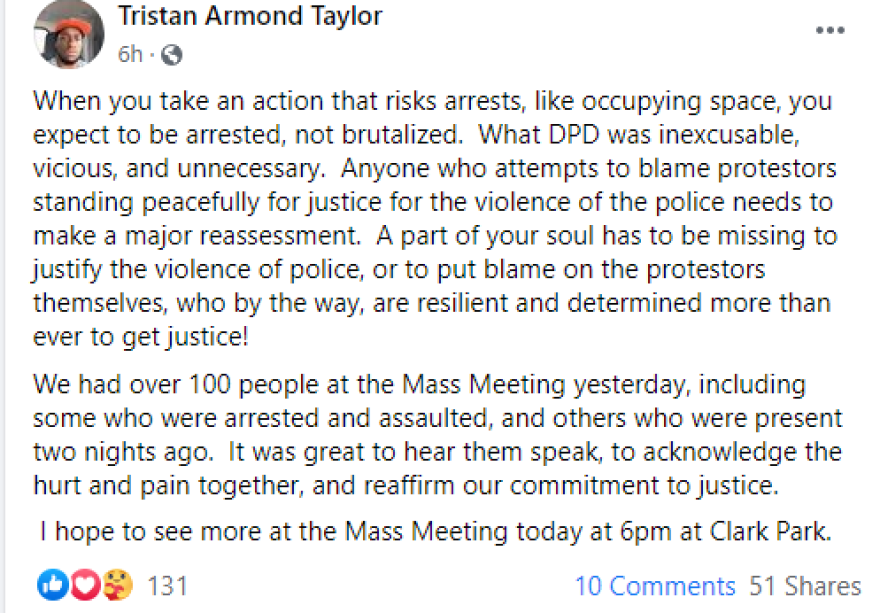
Task: Click the blue thumbs-up Like reaction icon
Action: tap(53, 585)
